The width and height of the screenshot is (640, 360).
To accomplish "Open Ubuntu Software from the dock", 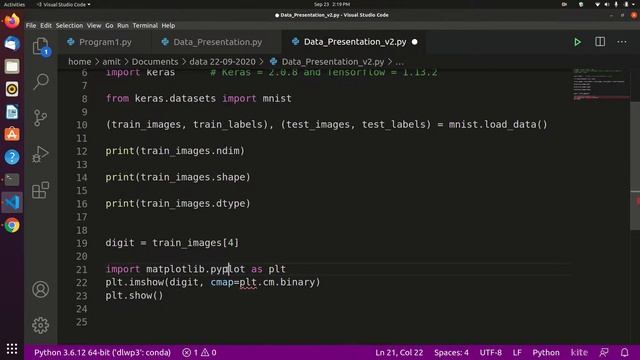I will (12, 134).
